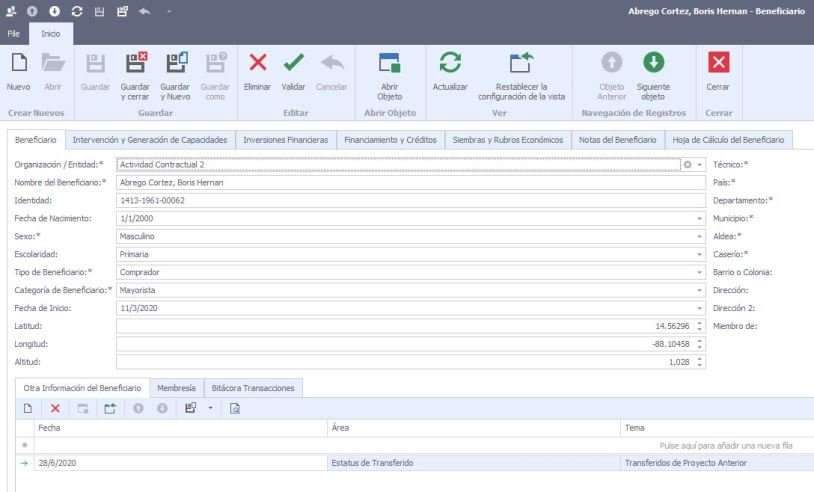Open the Tipo de Beneficiario dropdown

(699, 272)
